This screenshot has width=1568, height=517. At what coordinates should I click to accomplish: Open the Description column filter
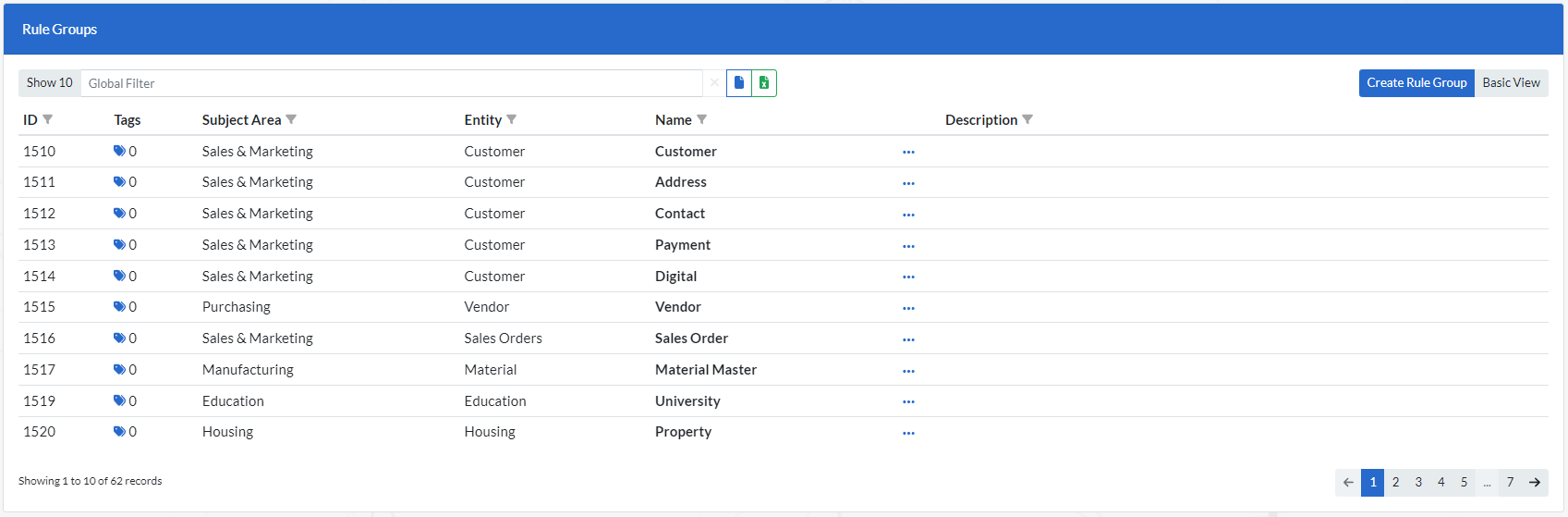pyautogui.click(x=1027, y=119)
